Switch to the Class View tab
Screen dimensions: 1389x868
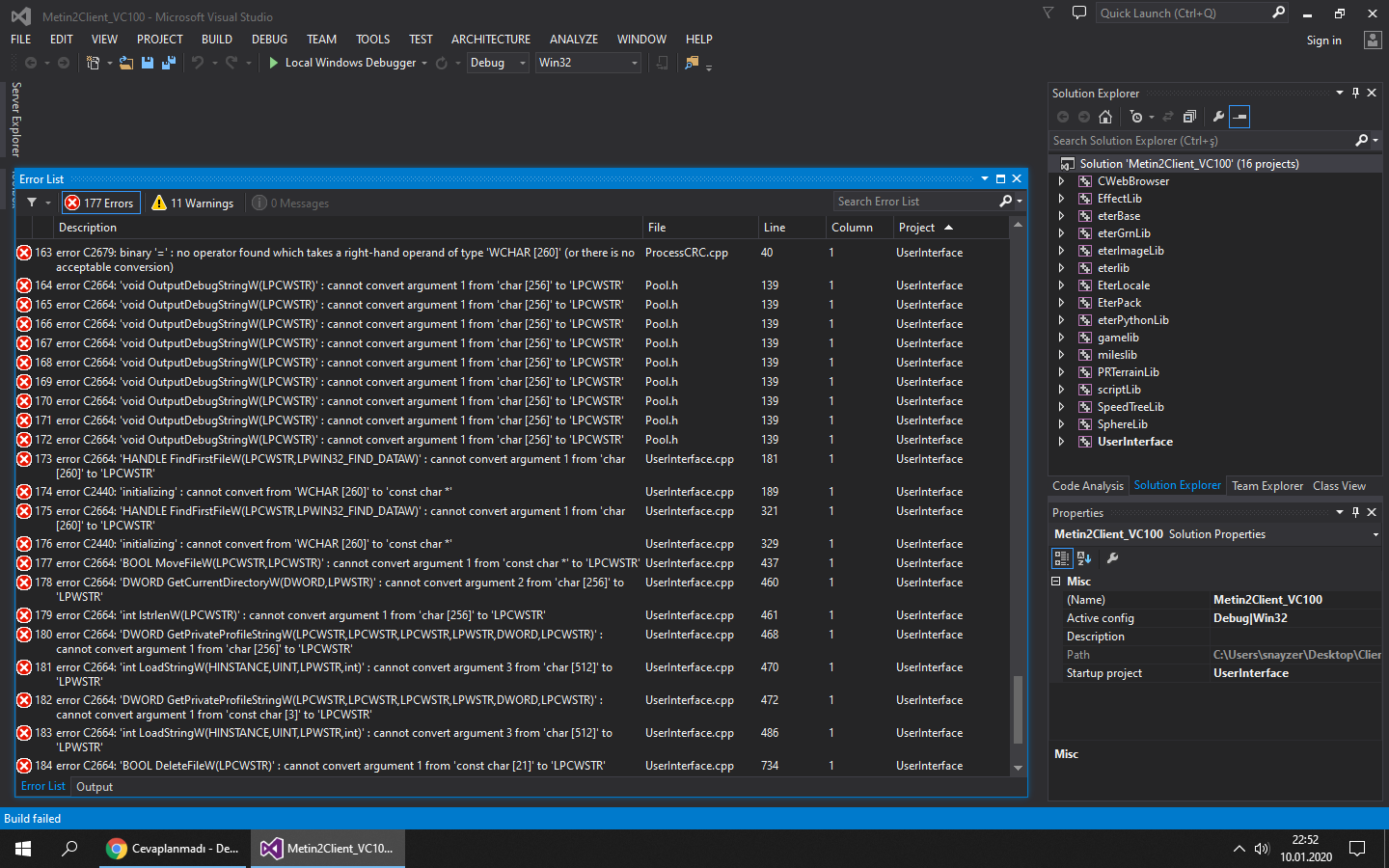pos(1339,486)
